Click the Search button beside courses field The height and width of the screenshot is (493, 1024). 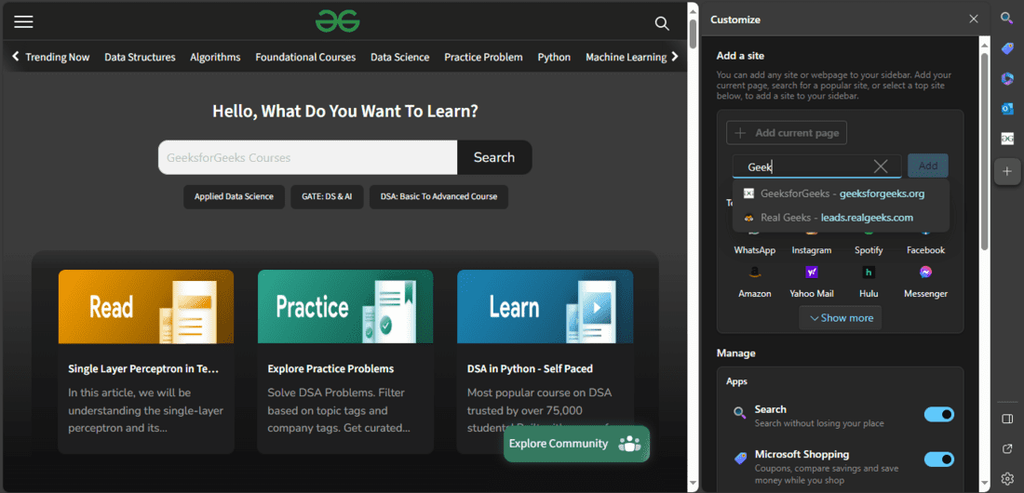494,157
